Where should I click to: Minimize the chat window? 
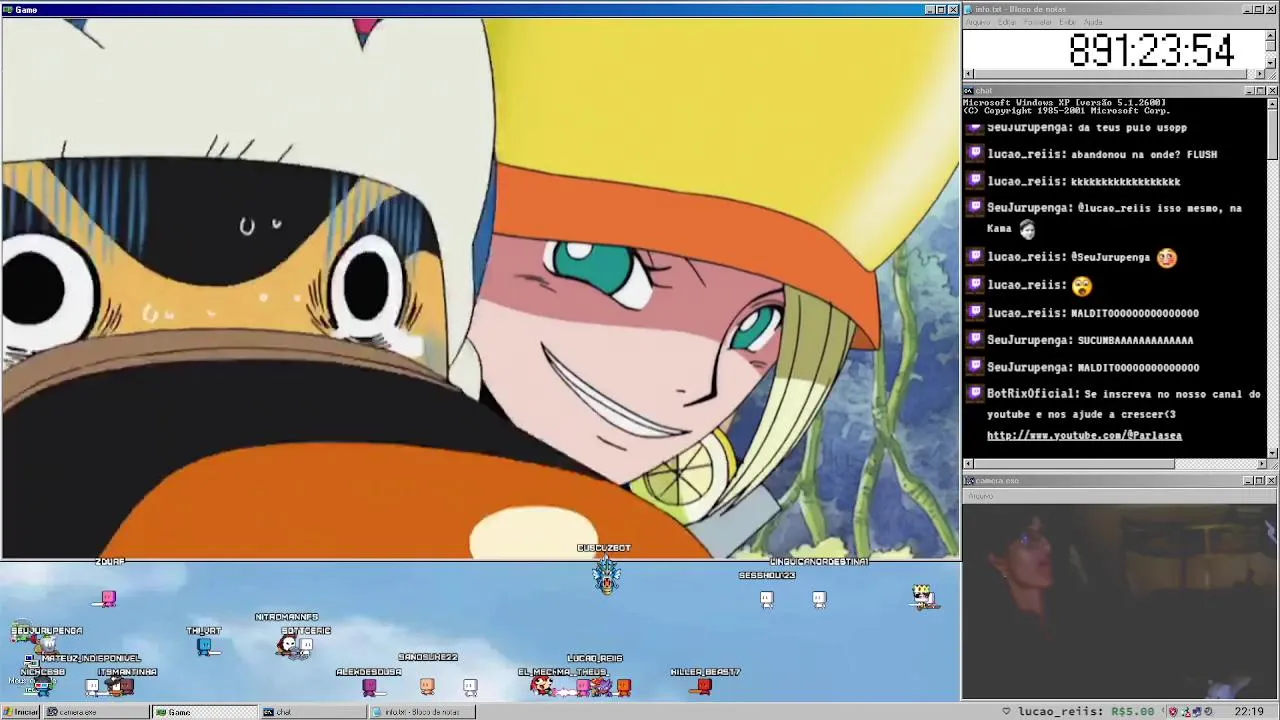1249,91
